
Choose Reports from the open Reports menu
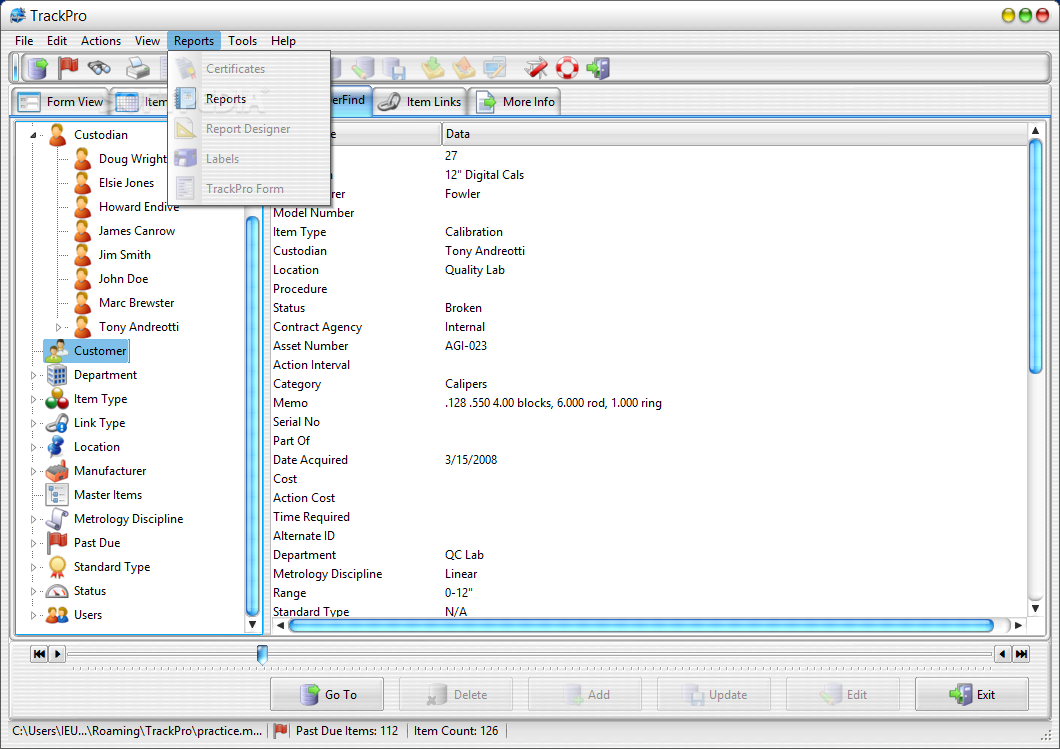(x=249, y=99)
